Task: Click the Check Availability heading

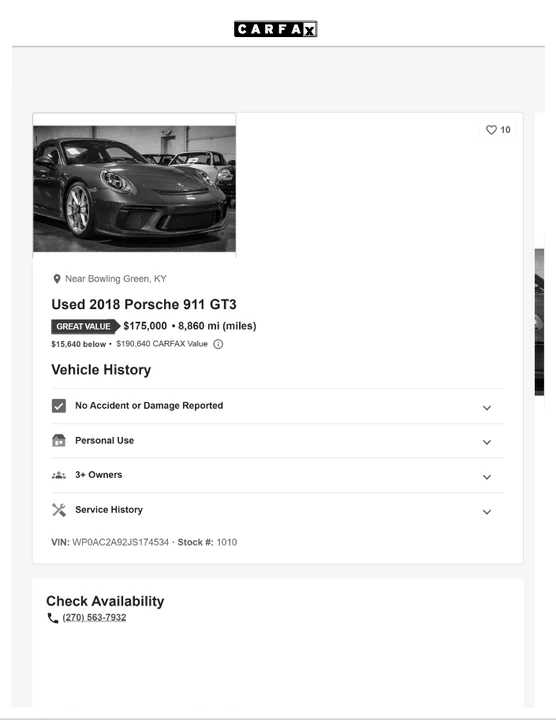Action: pyautogui.click(x=105, y=601)
